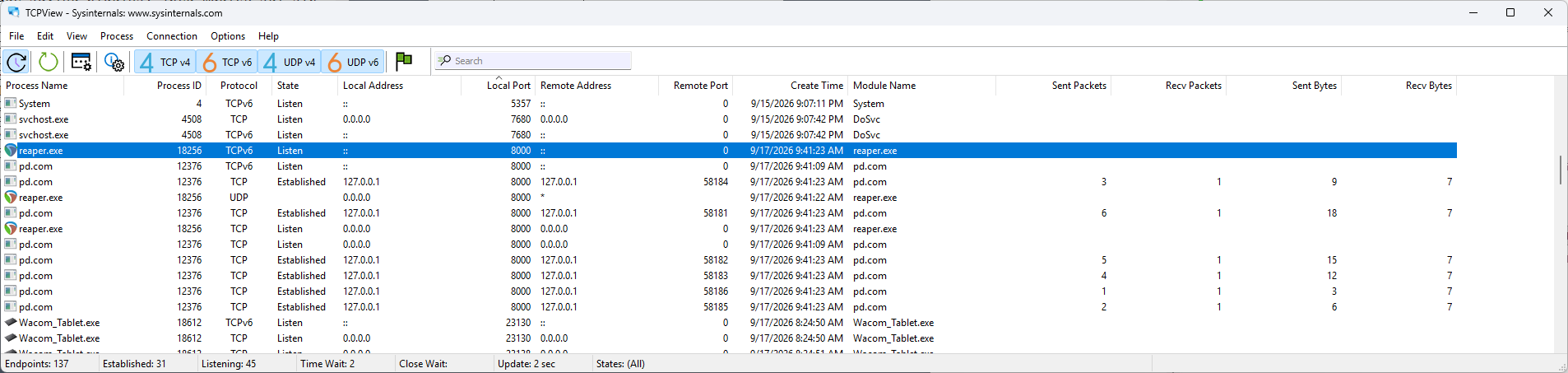Toggle the TCP v6 filter
1568x373 pixels.
click(x=227, y=62)
